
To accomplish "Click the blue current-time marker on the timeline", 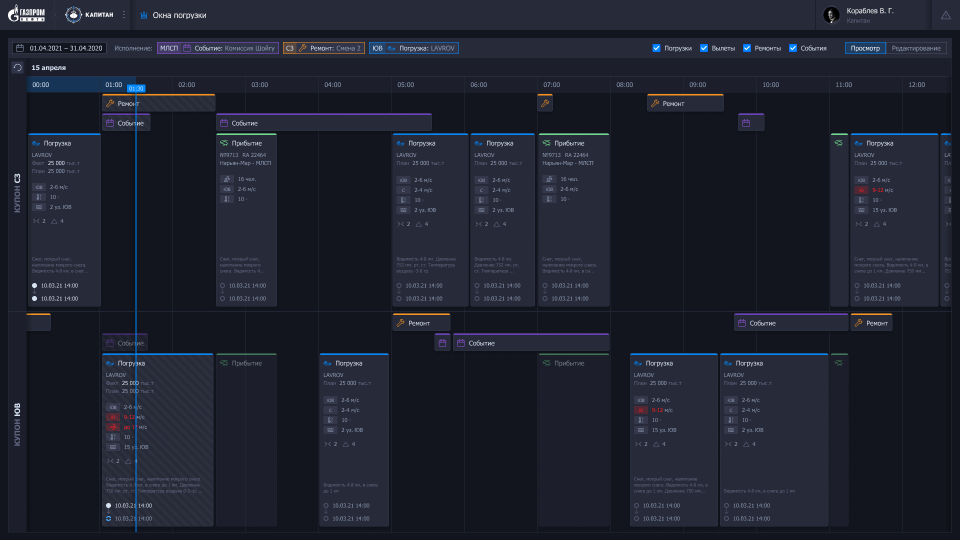I will pyautogui.click(x=136, y=89).
